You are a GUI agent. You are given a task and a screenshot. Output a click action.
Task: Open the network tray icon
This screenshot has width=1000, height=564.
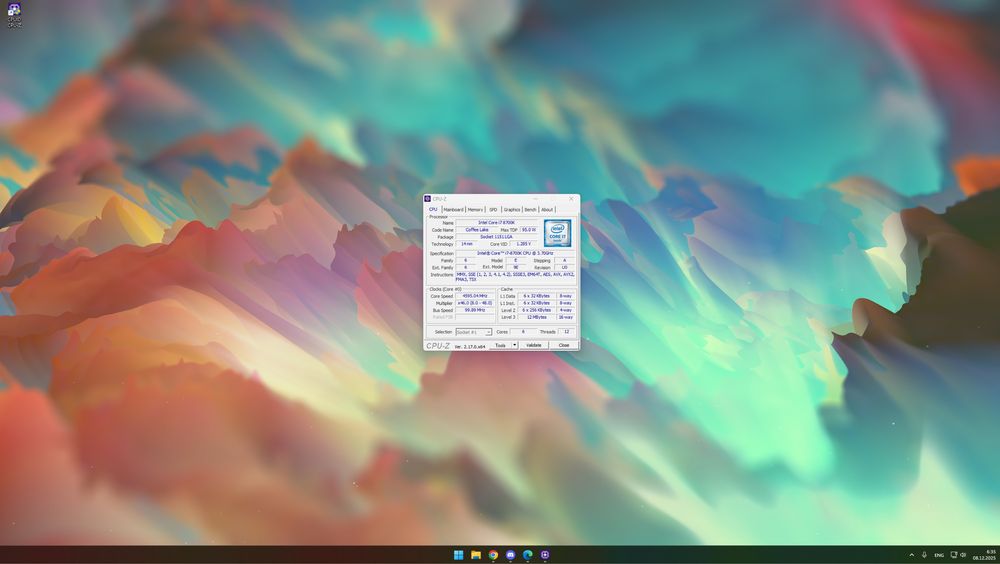click(x=954, y=555)
